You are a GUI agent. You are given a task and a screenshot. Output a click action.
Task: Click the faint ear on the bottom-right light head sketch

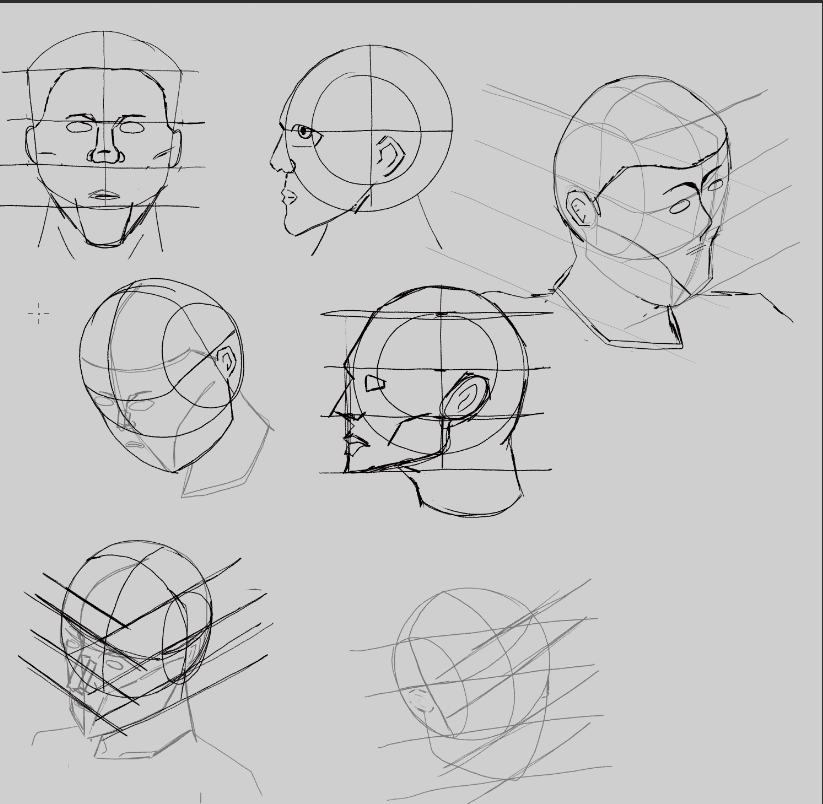pos(419,700)
